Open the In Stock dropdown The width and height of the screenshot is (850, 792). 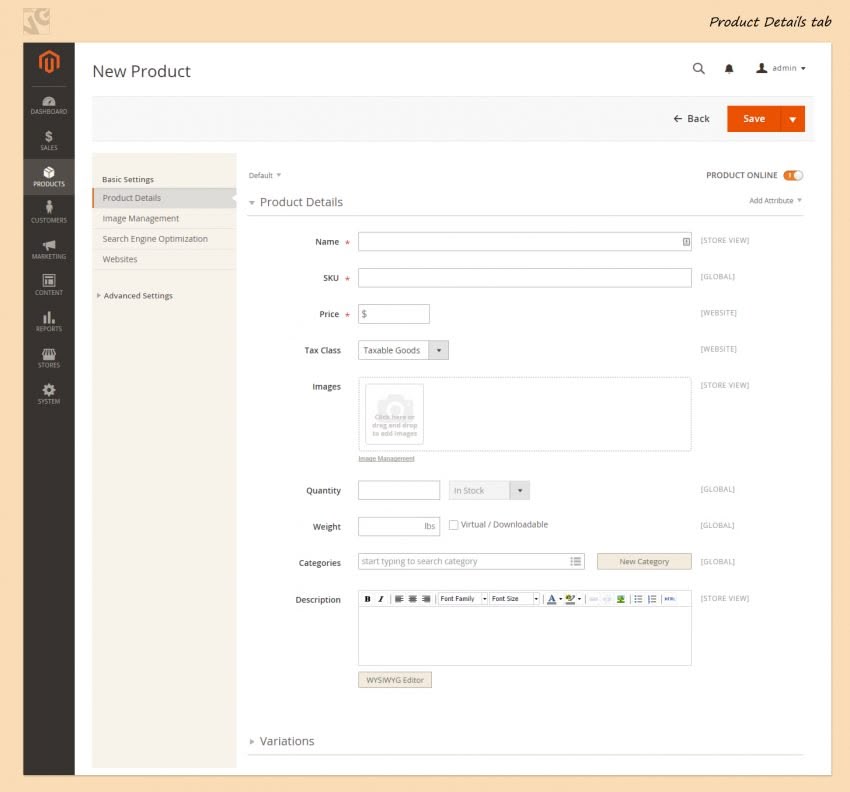[x=489, y=491]
